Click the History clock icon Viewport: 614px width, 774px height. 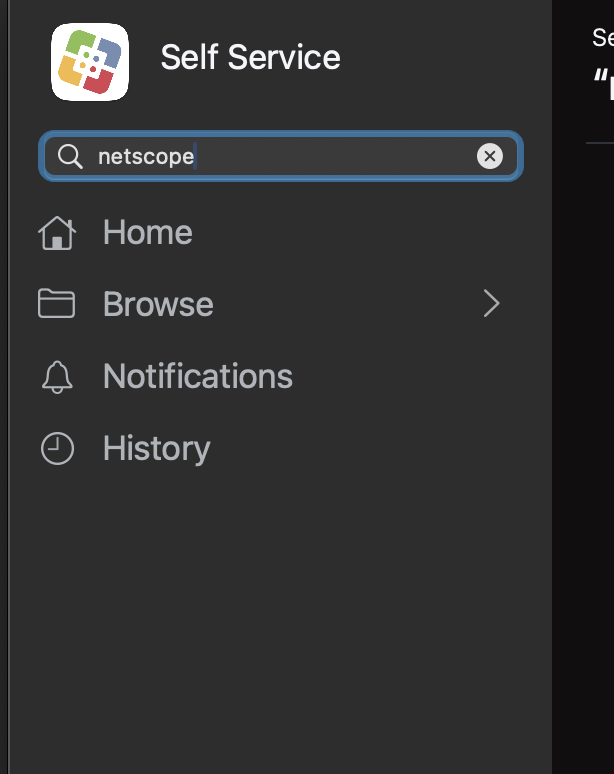(57, 448)
